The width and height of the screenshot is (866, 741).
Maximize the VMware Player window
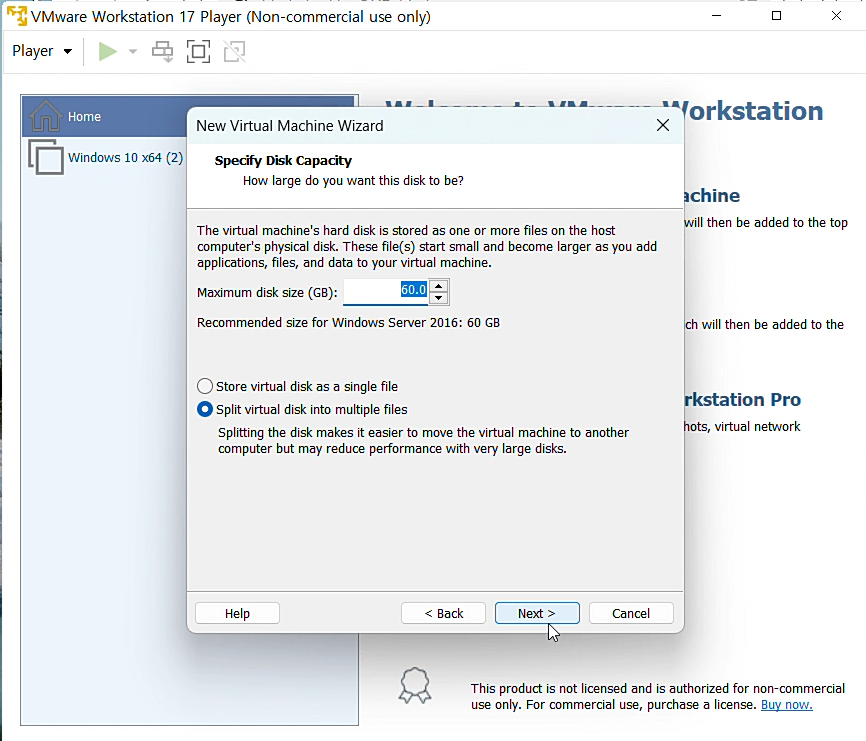(x=777, y=16)
